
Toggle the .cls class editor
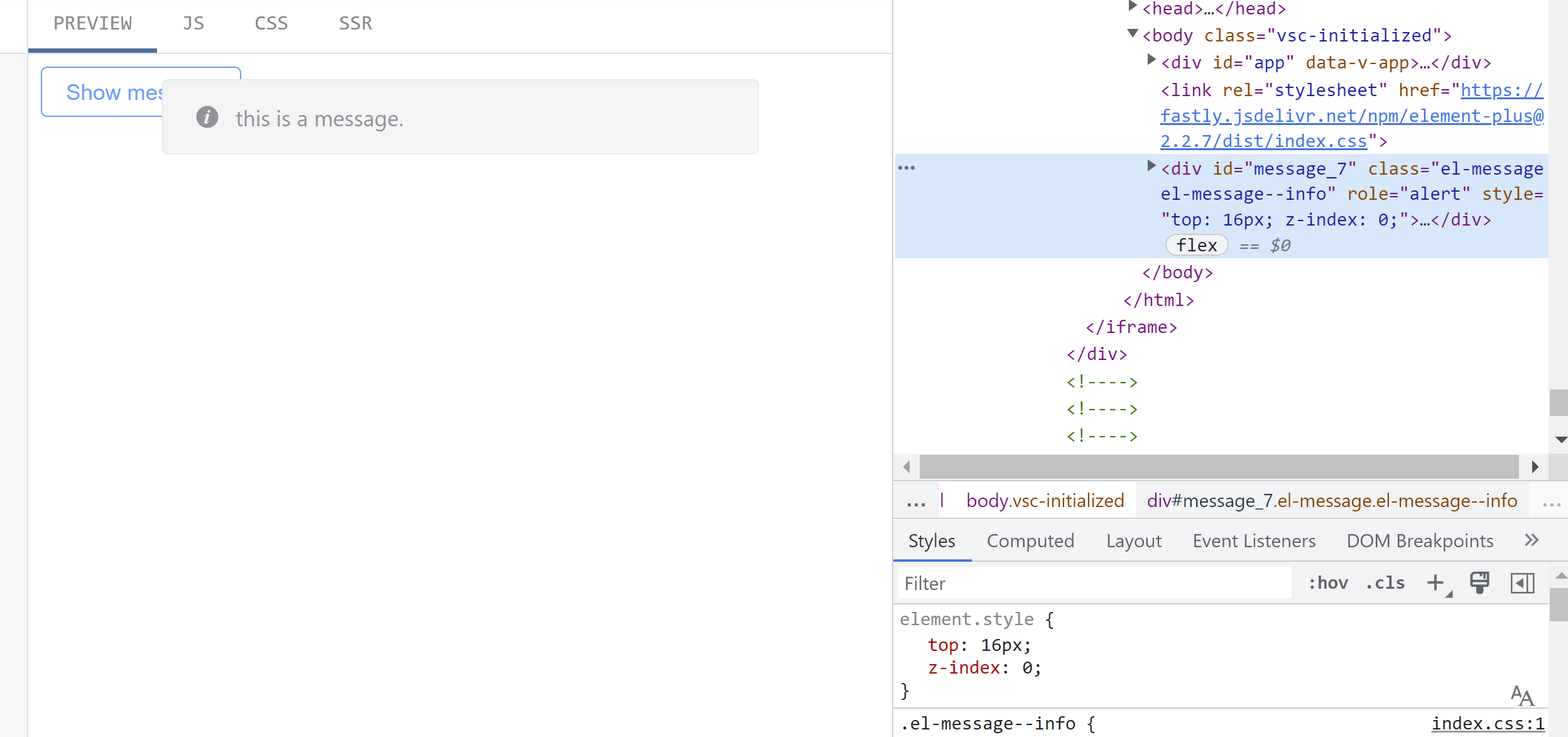coord(1385,583)
